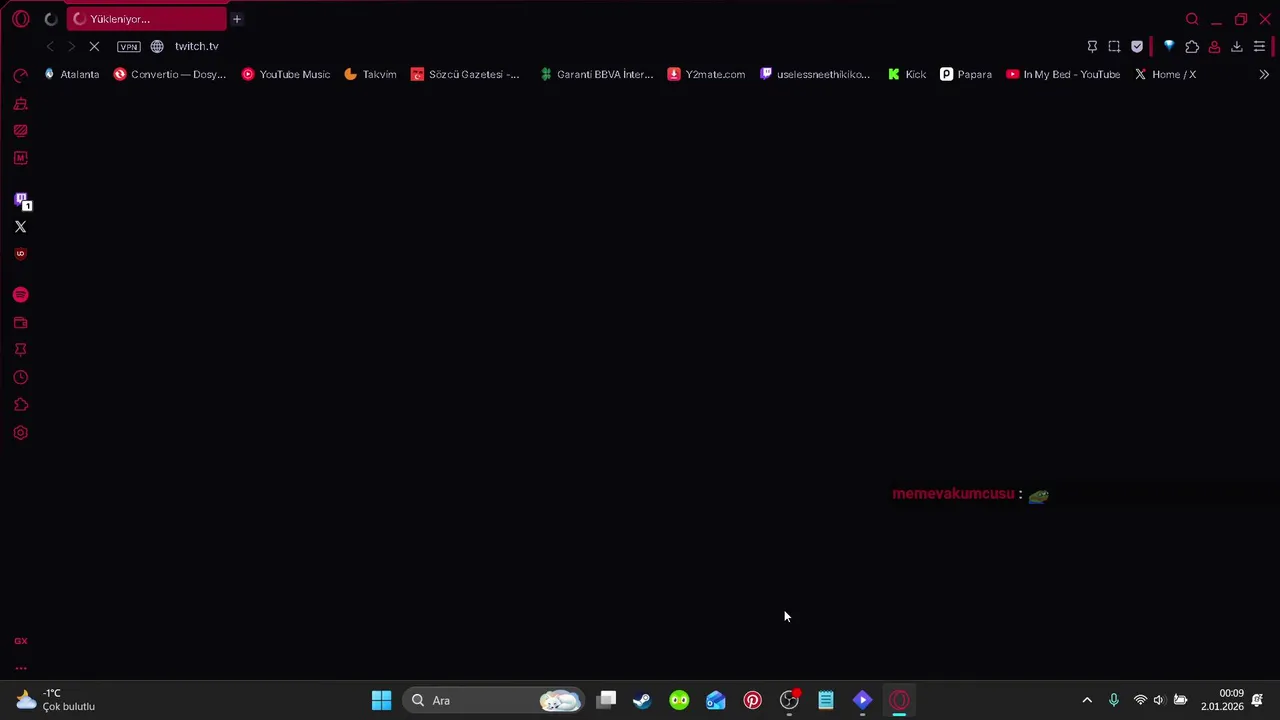Open a new tab with plus button
The width and height of the screenshot is (1280, 720).
237,19
